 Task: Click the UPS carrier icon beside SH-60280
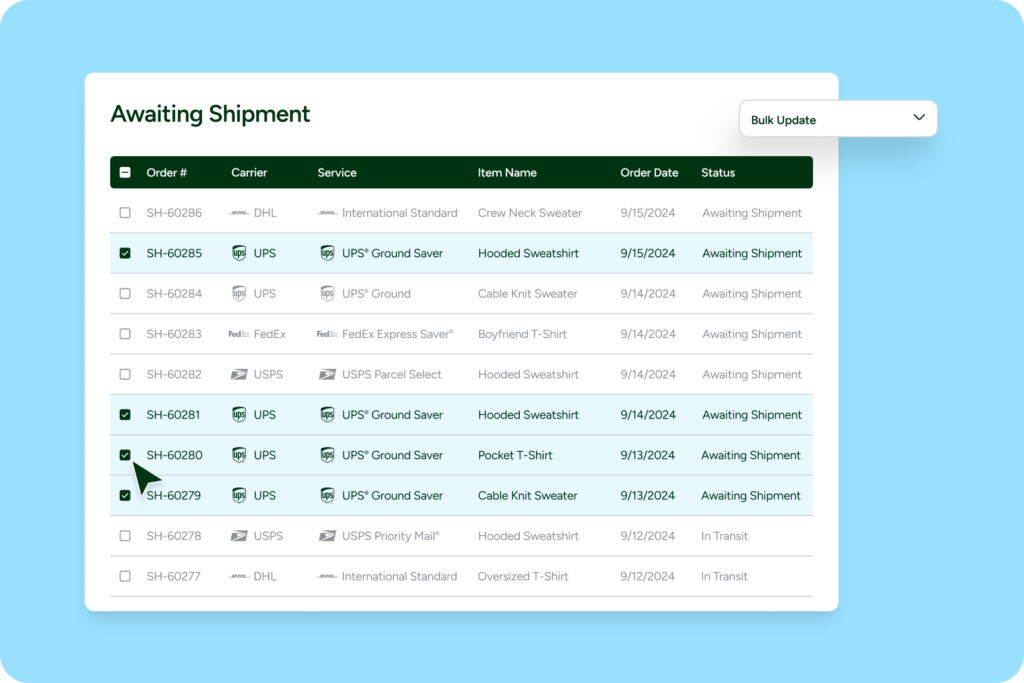[x=239, y=454]
